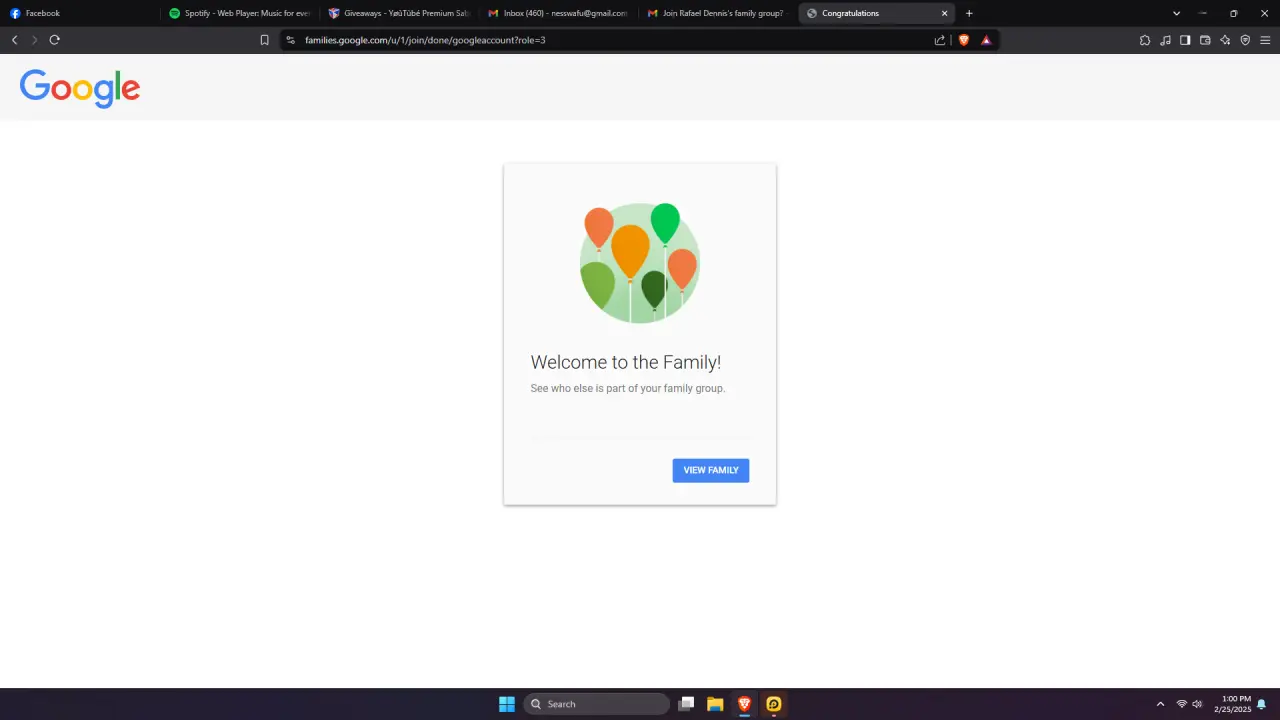
Task: Open the volume speaker tray icon
Action: [x=1197, y=704]
